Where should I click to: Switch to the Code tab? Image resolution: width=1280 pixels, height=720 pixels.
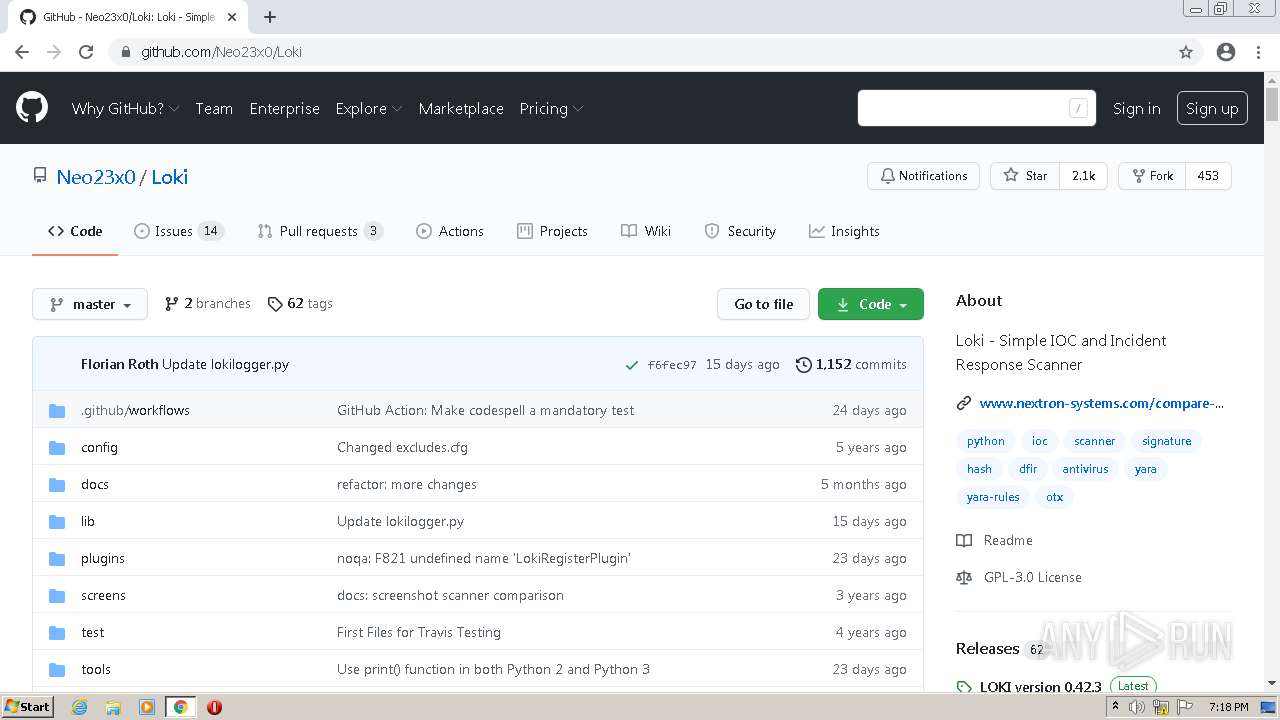coord(75,231)
